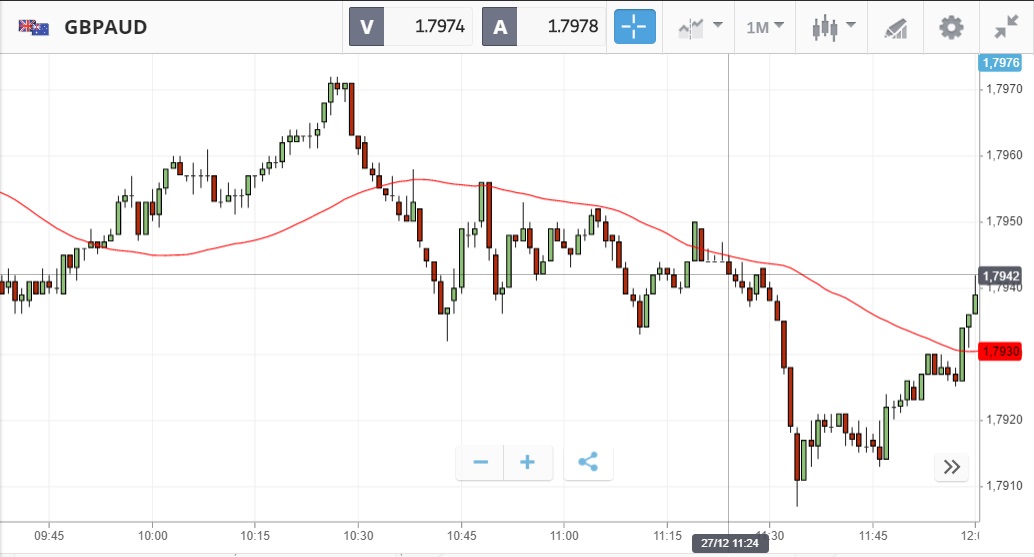Image resolution: width=1034 pixels, height=557 pixels.
Task: Expand the 1M timeframe dropdown
Action: (x=765, y=27)
